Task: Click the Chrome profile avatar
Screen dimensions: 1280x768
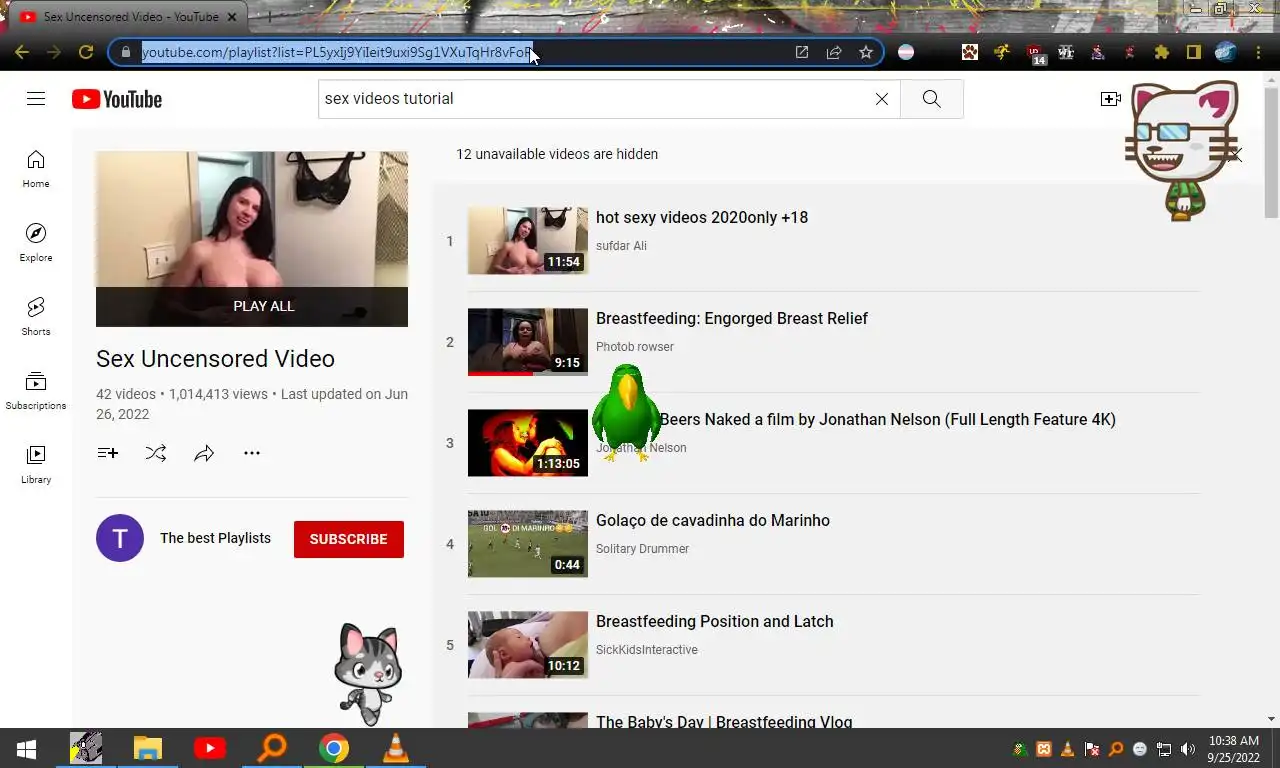Action: tap(1226, 52)
